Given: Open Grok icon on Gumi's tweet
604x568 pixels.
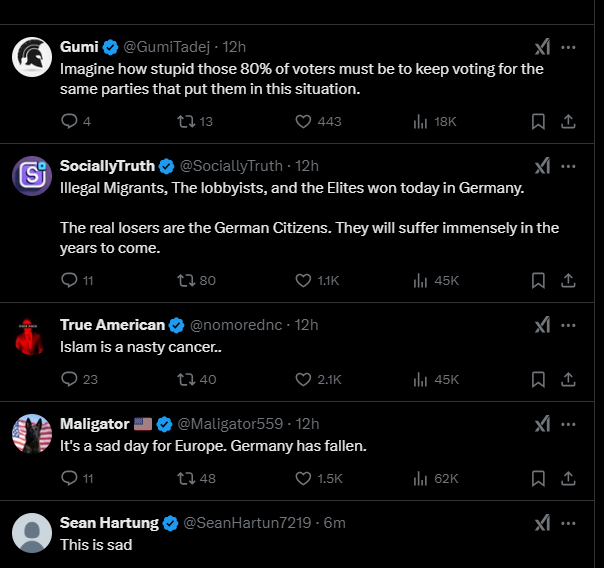Looking at the screenshot, I should click(541, 47).
